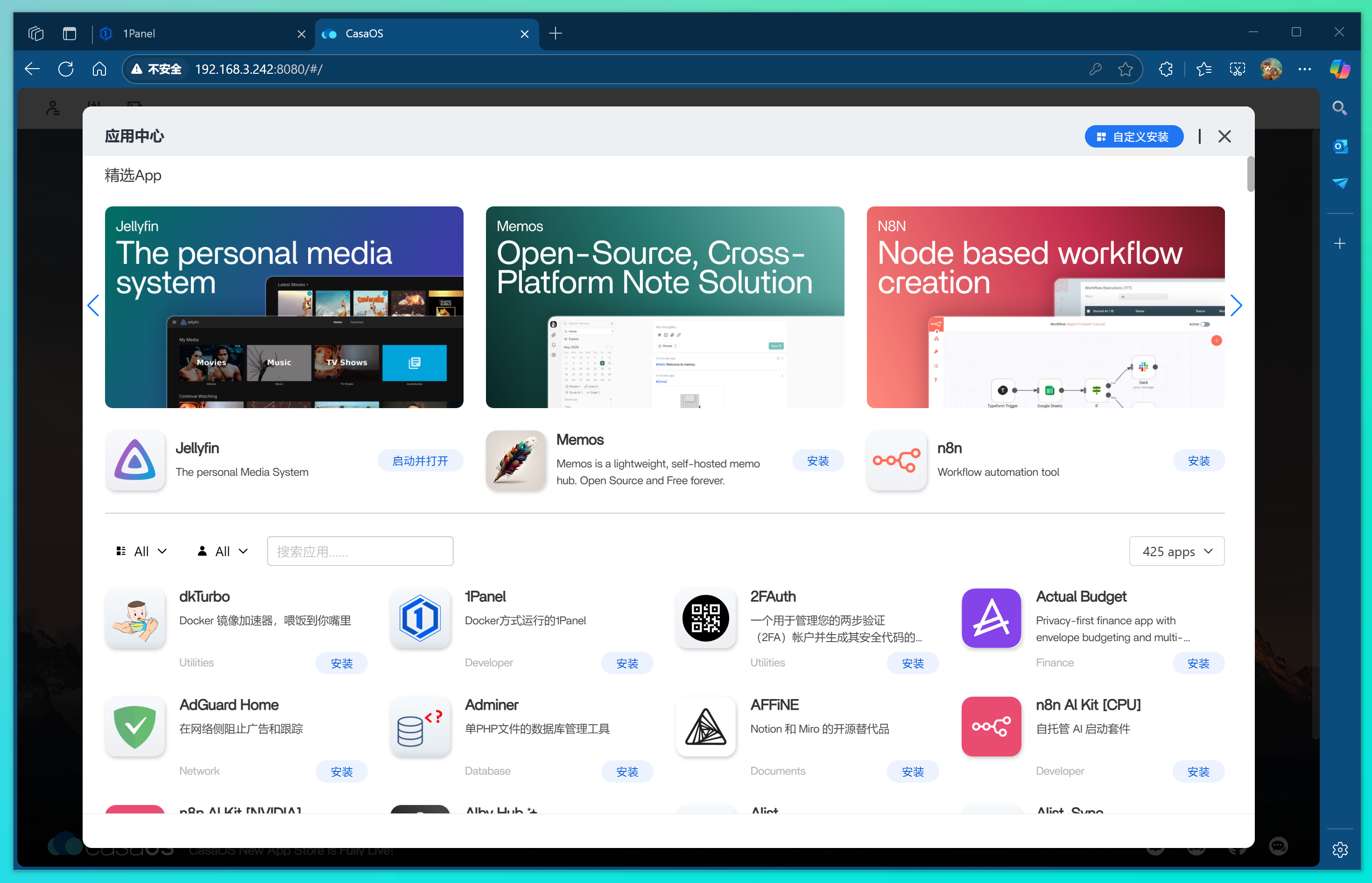The width and height of the screenshot is (1372, 883).
Task: Click the AFFiNE triangle icon
Action: (x=705, y=727)
